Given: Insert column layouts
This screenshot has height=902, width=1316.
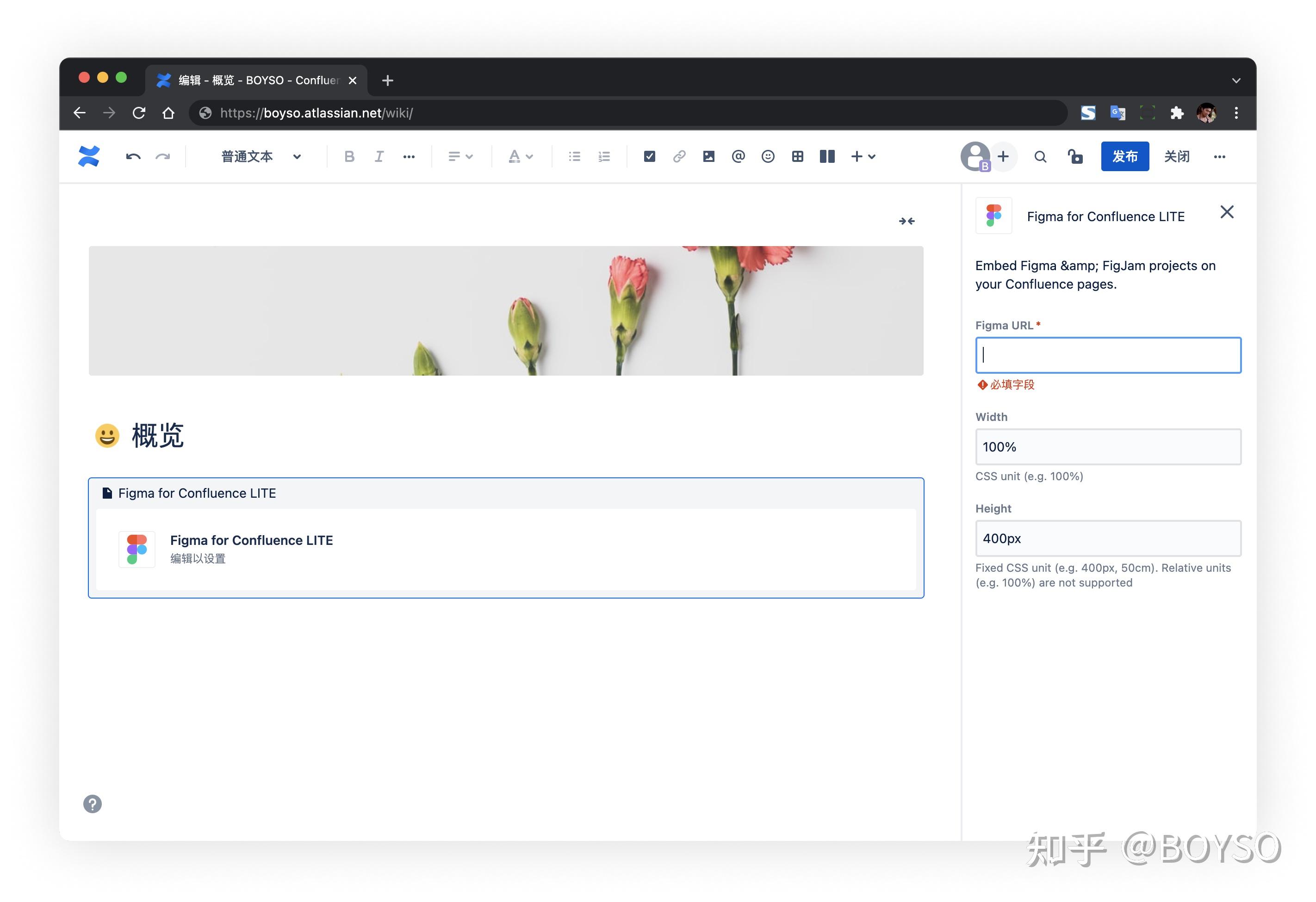Looking at the screenshot, I should point(827,157).
